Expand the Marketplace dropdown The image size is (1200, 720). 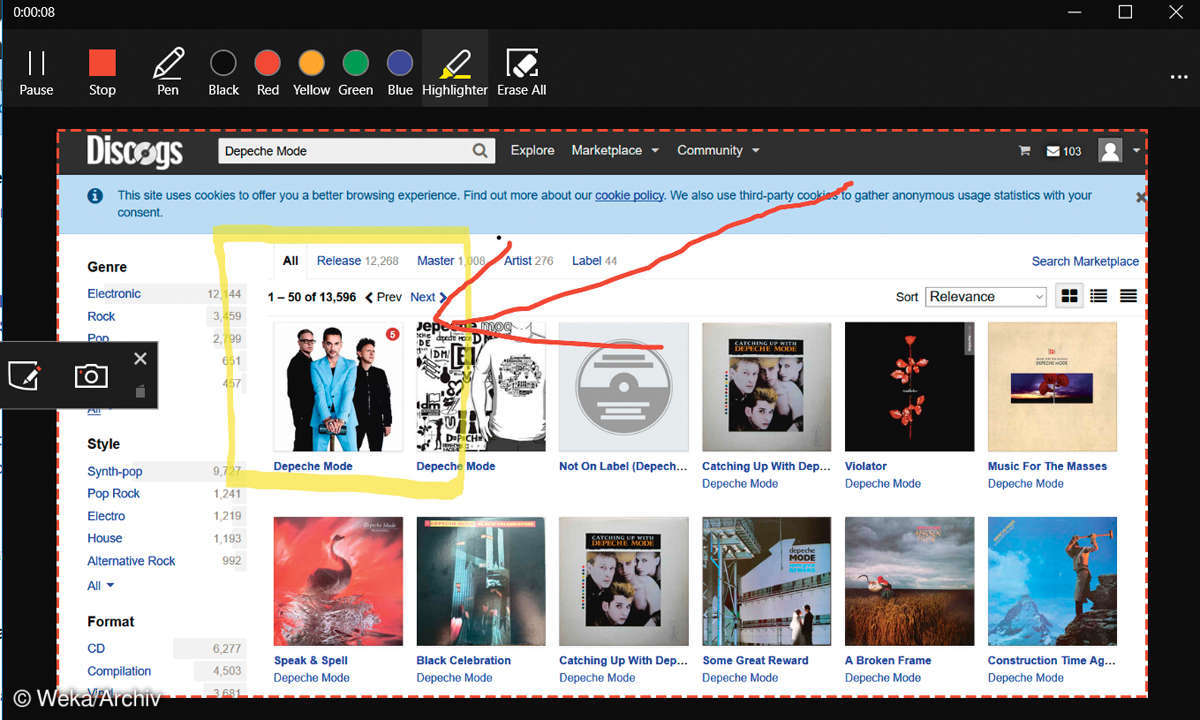(615, 150)
